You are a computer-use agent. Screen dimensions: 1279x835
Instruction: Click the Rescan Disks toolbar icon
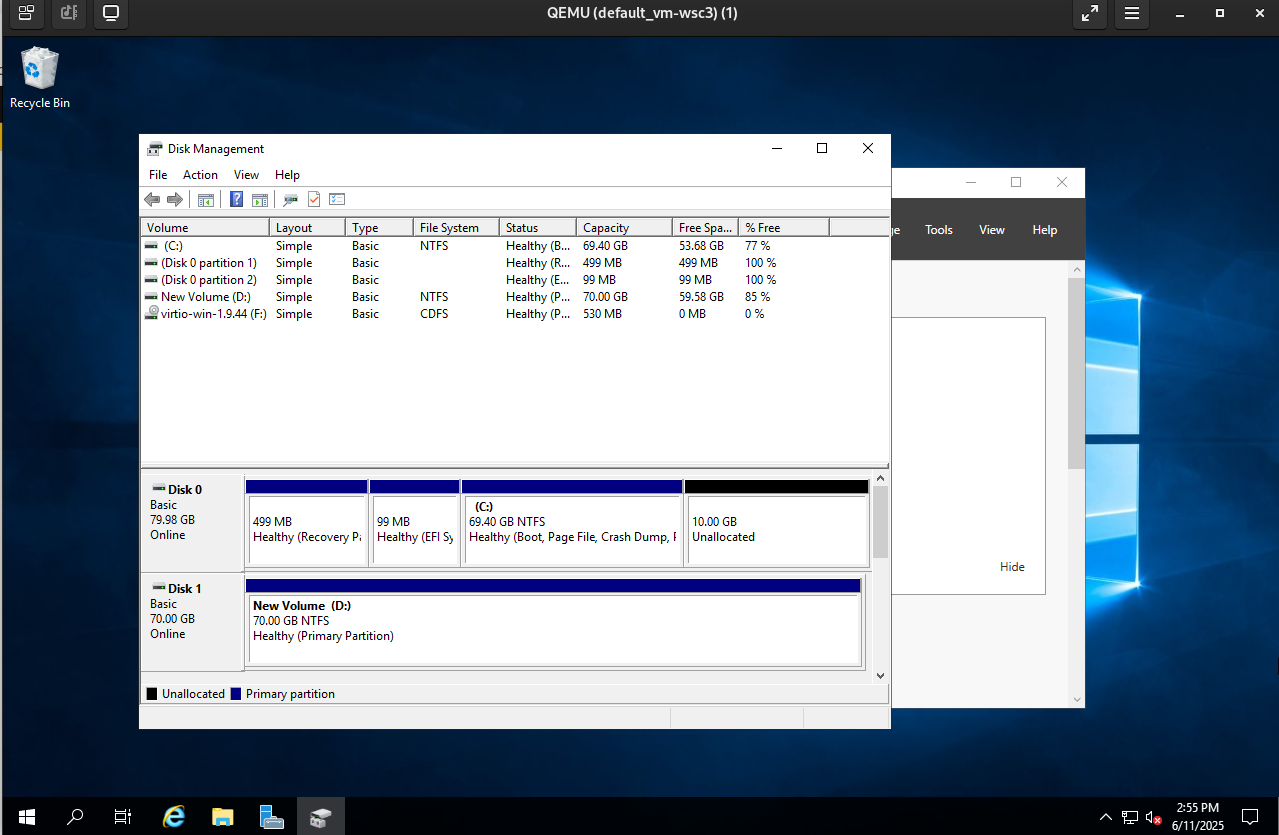click(x=290, y=199)
